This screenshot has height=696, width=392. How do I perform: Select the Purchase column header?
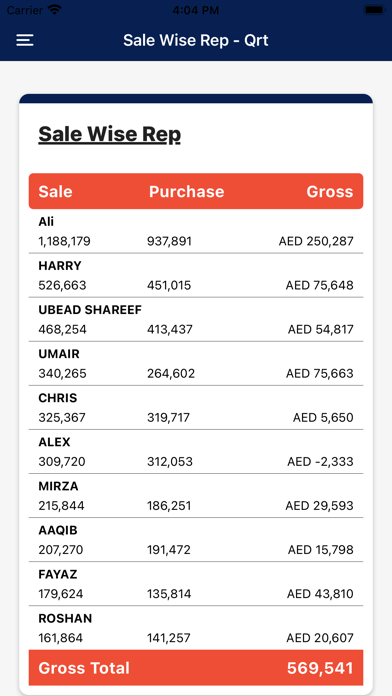186,191
